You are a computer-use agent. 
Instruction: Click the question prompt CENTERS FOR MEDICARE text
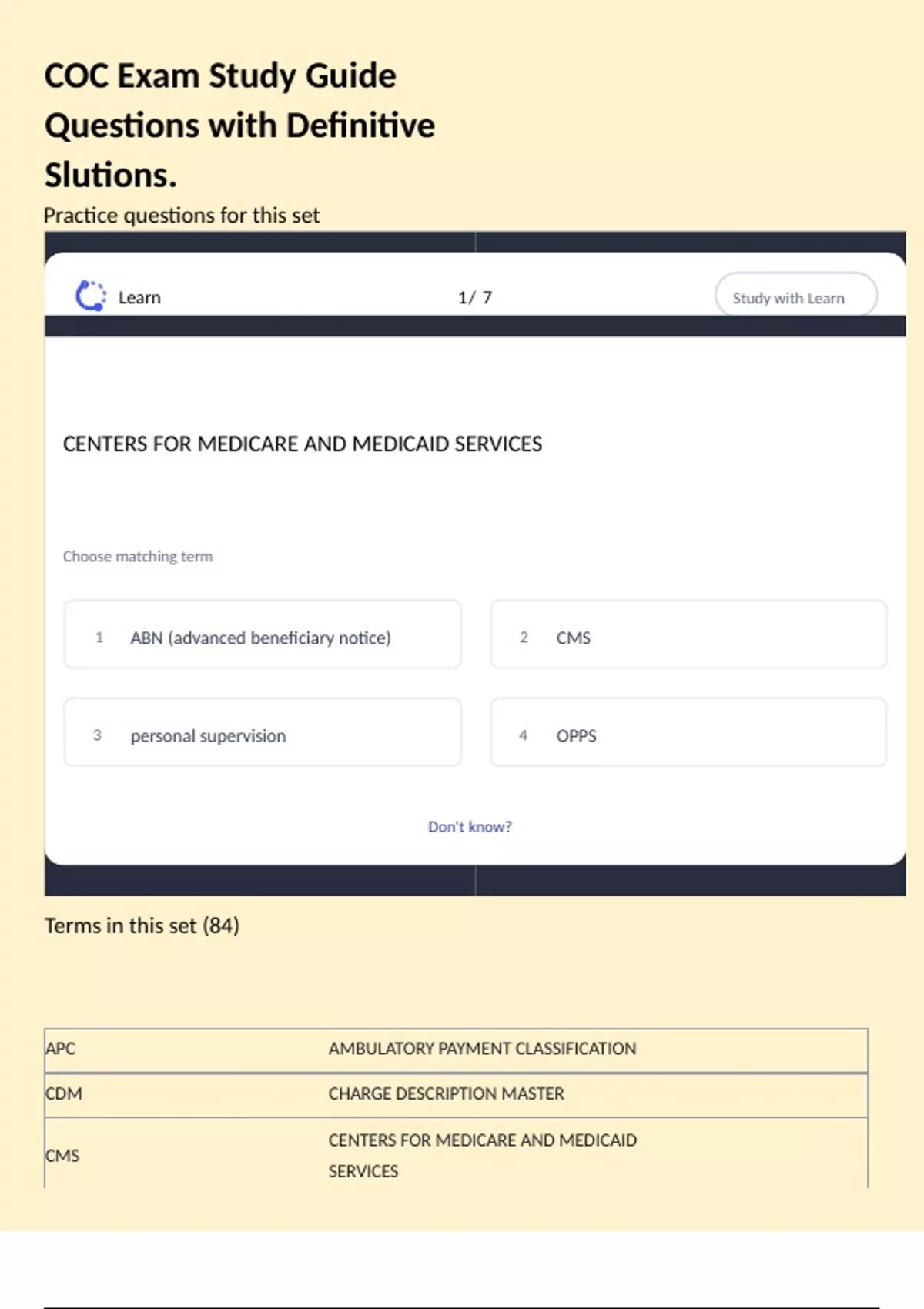click(303, 444)
